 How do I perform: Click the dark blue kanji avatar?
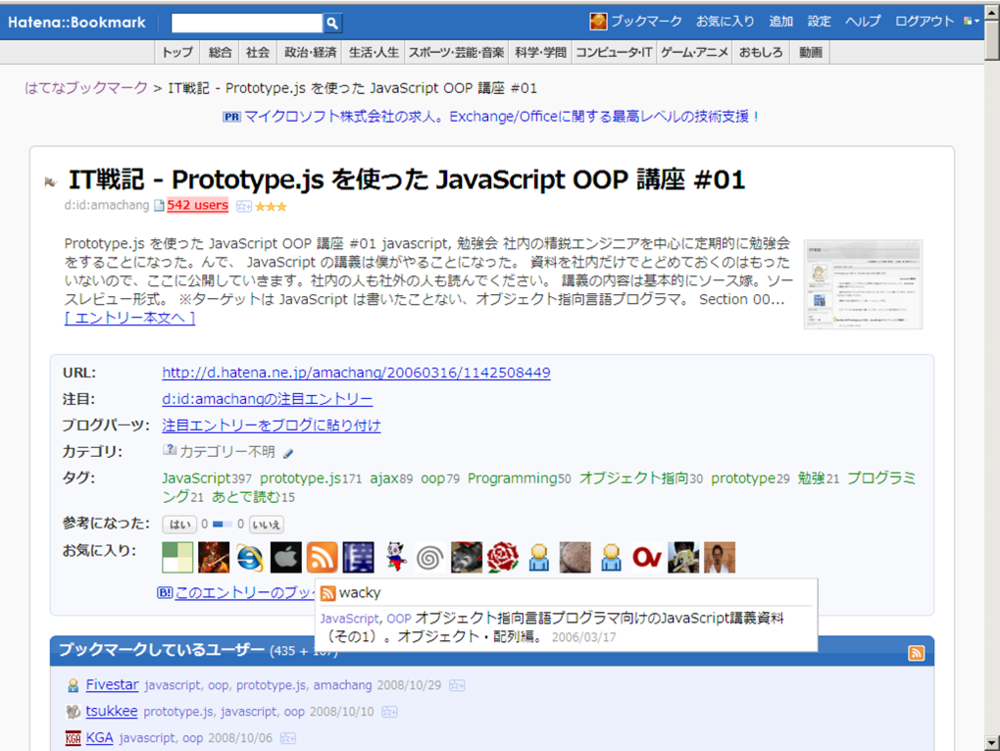[x=358, y=557]
